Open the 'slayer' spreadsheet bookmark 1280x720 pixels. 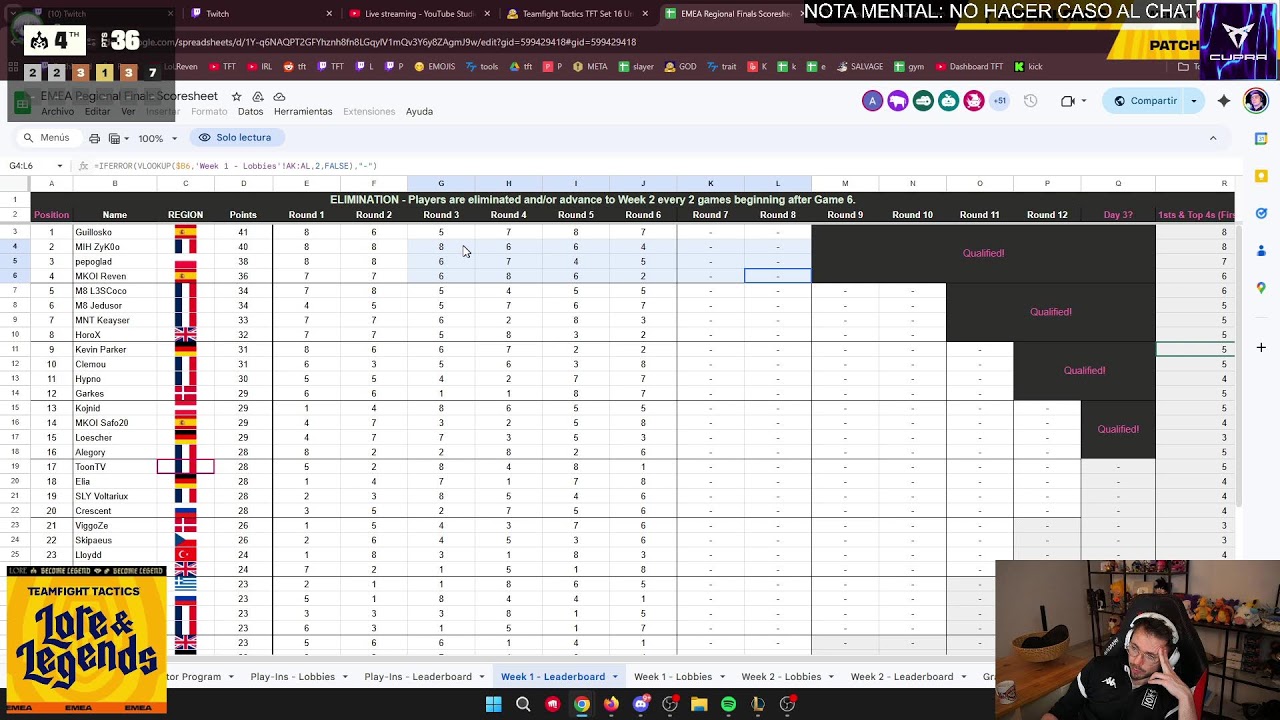click(636, 67)
